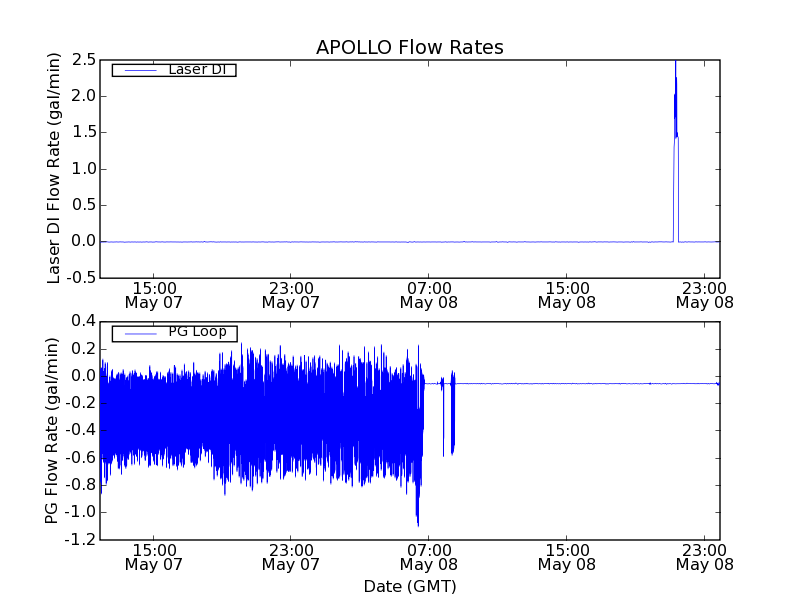Click '15:00 May 07' under the PG Loop plot
Viewport: 800px width, 600px height.
pyautogui.click(x=154, y=557)
